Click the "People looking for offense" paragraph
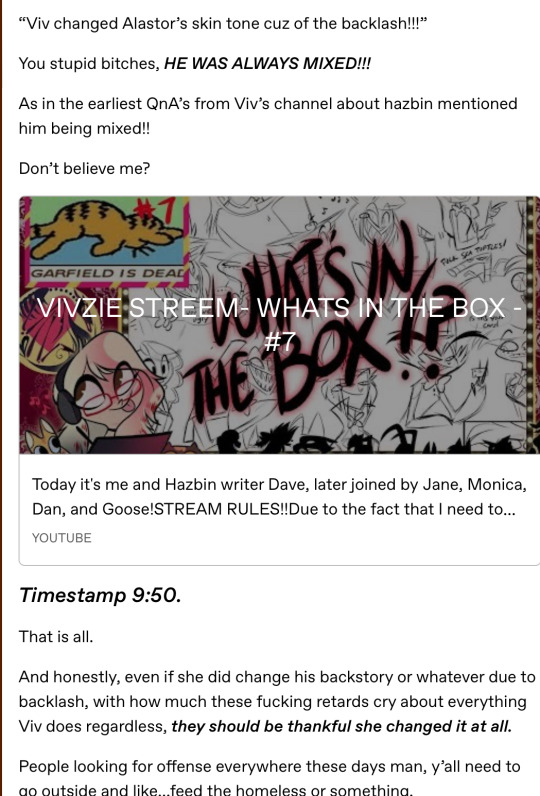Image resolution: width=540 pixels, height=796 pixels. [269, 778]
